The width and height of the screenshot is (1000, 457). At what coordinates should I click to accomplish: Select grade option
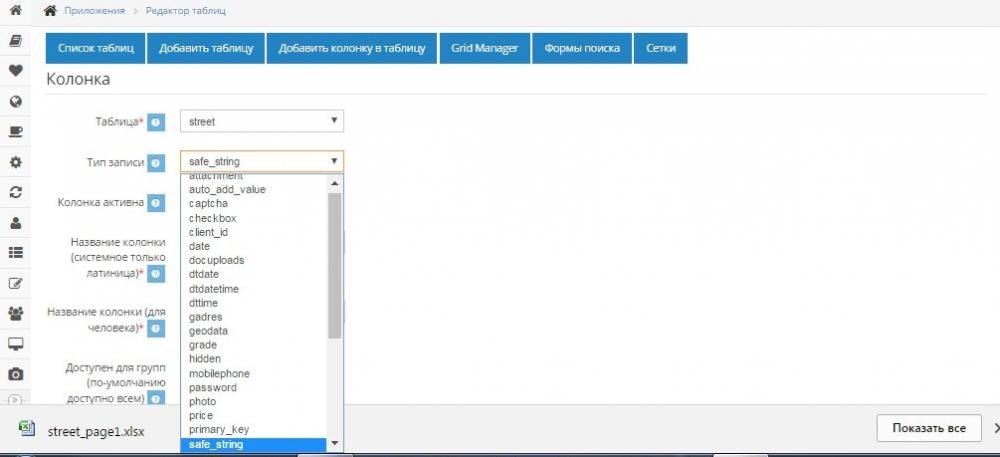coord(254,345)
